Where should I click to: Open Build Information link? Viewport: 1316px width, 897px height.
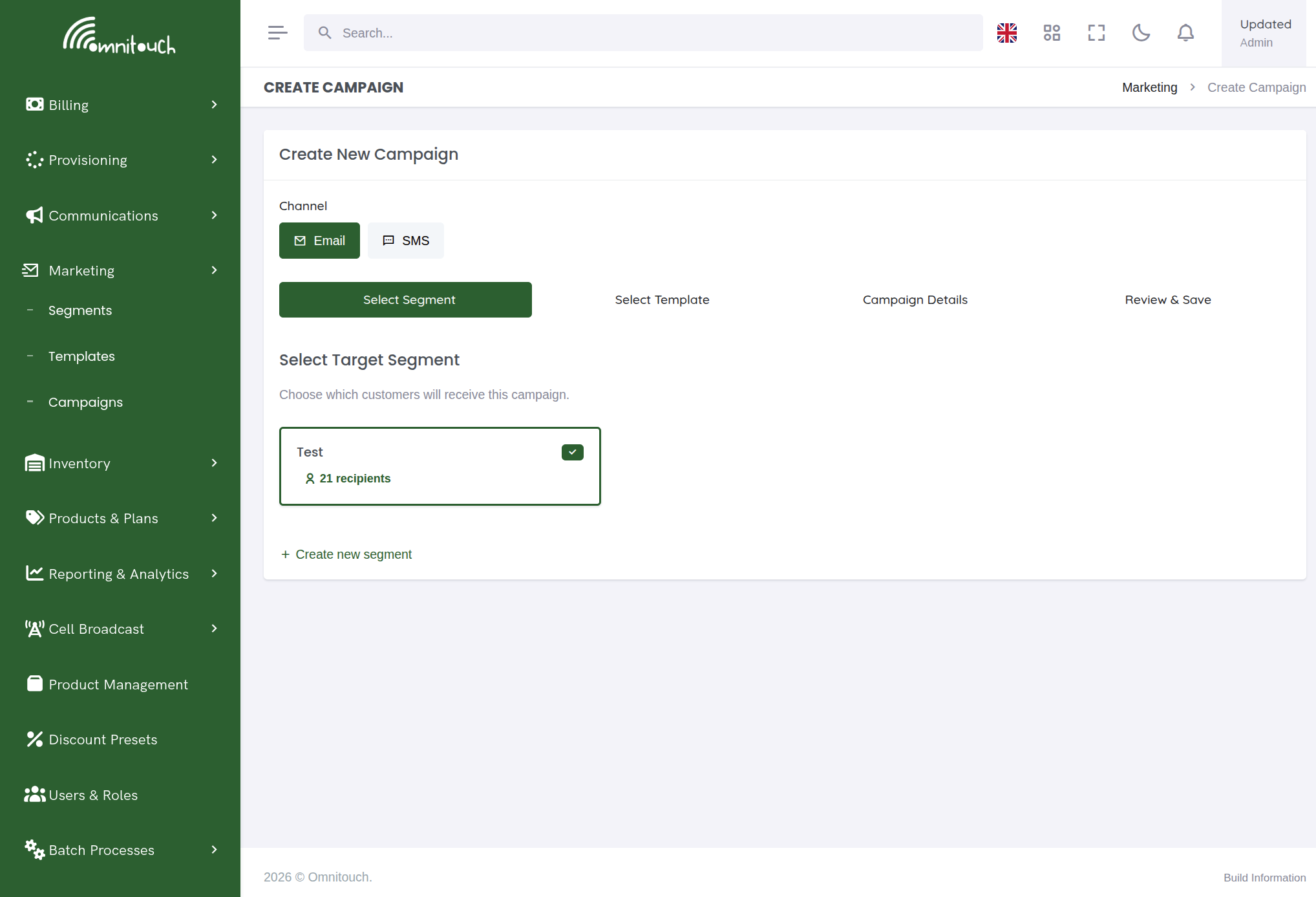tap(1264, 878)
